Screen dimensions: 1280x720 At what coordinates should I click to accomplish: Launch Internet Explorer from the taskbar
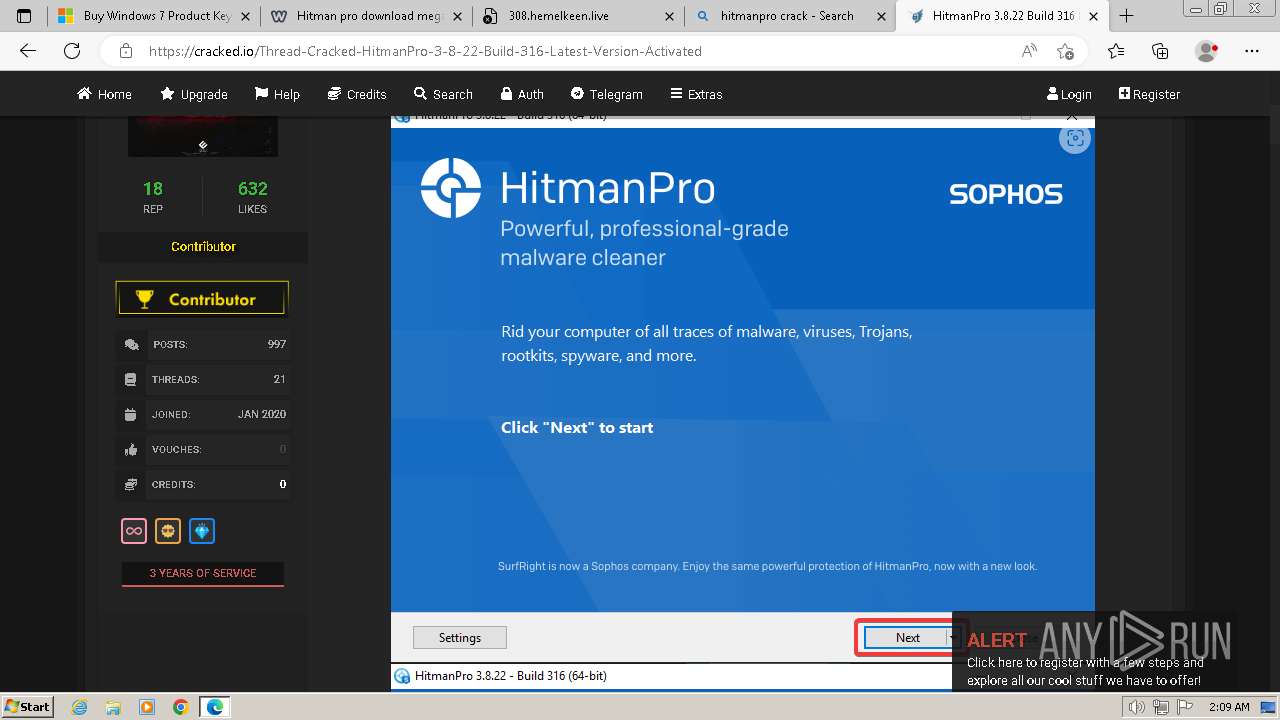tap(80, 707)
